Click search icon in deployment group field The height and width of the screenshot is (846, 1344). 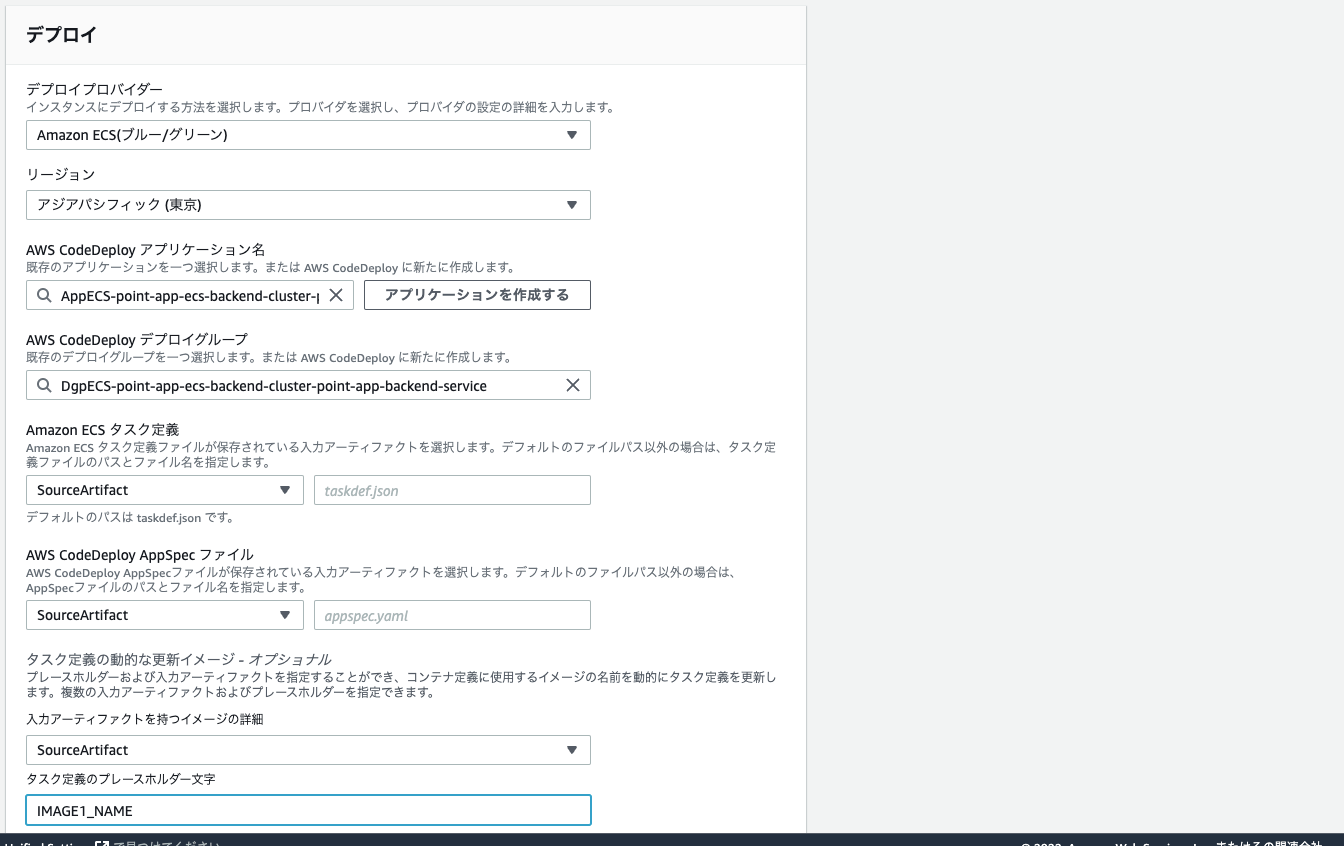44,385
